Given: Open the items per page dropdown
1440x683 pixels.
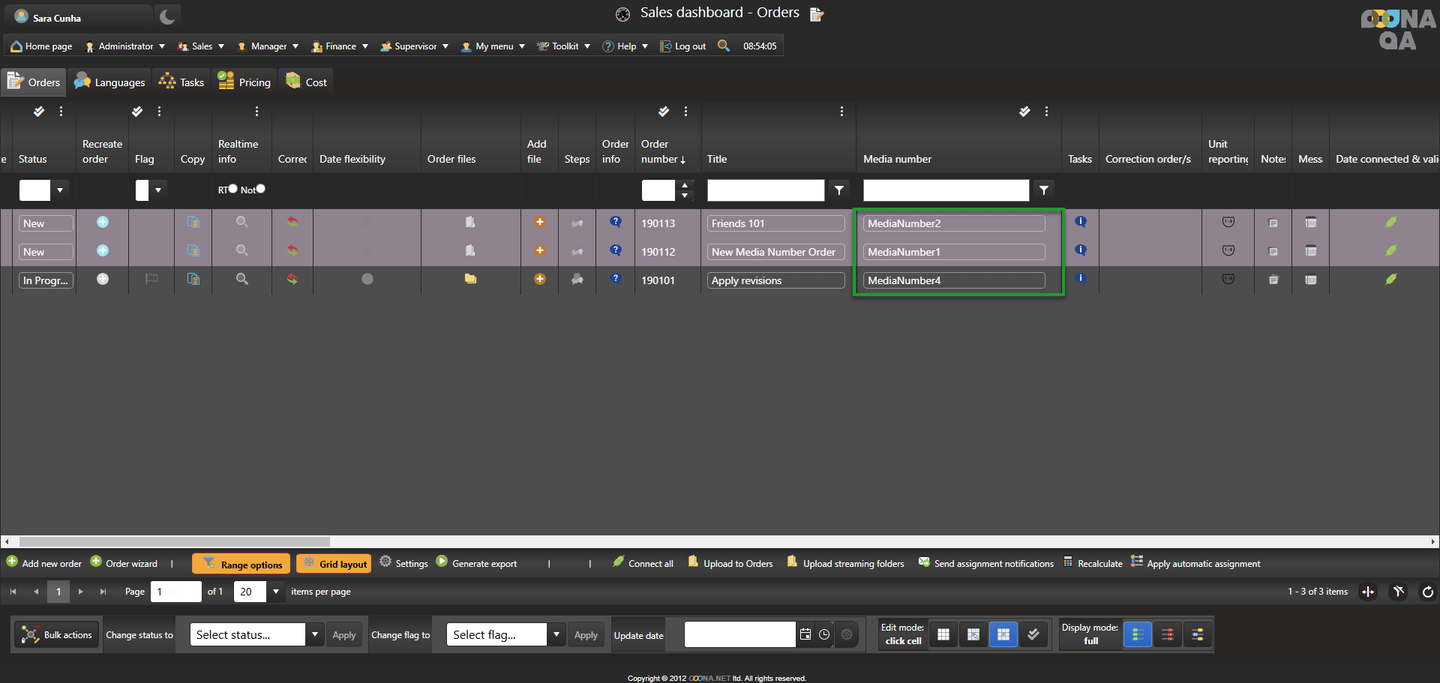Looking at the screenshot, I should [276, 592].
